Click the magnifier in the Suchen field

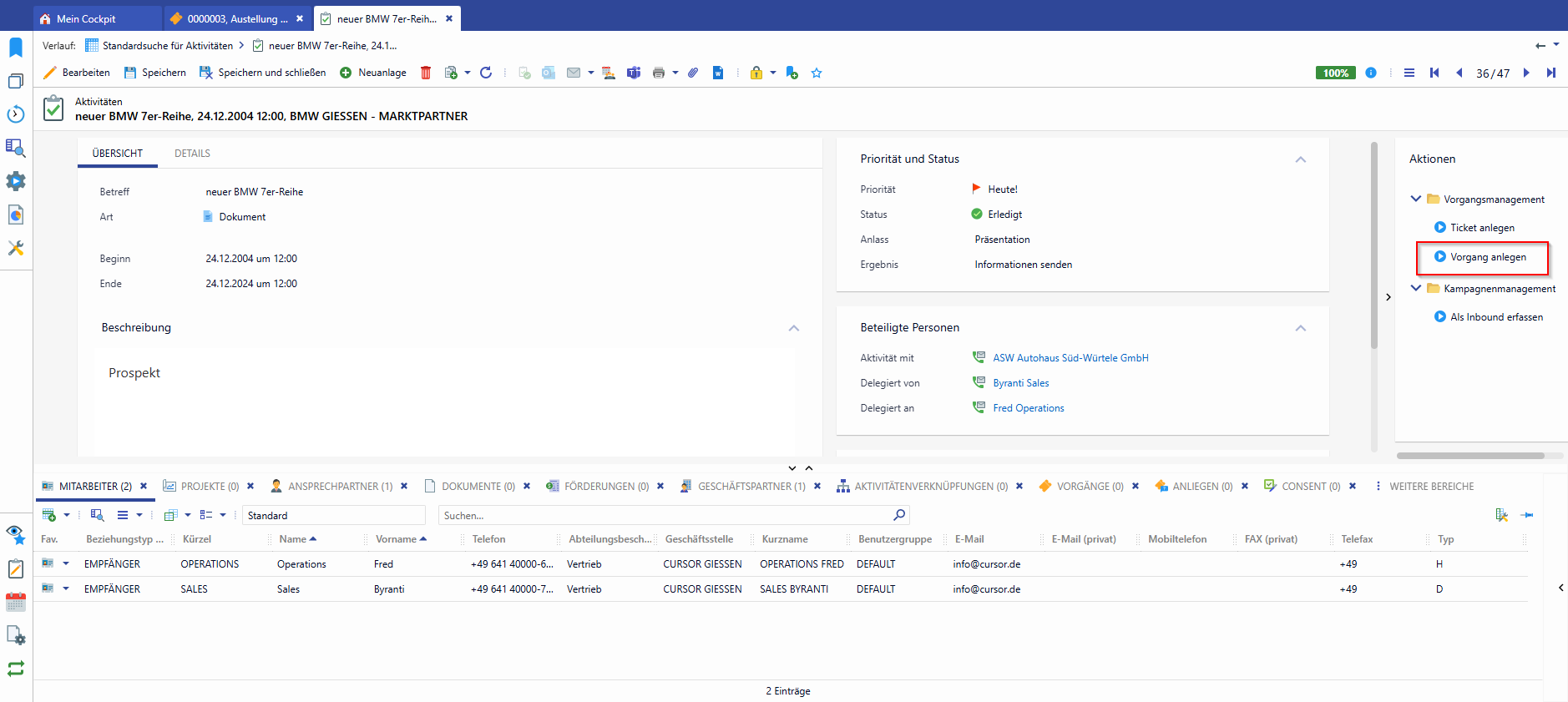click(x=898, y=515)
